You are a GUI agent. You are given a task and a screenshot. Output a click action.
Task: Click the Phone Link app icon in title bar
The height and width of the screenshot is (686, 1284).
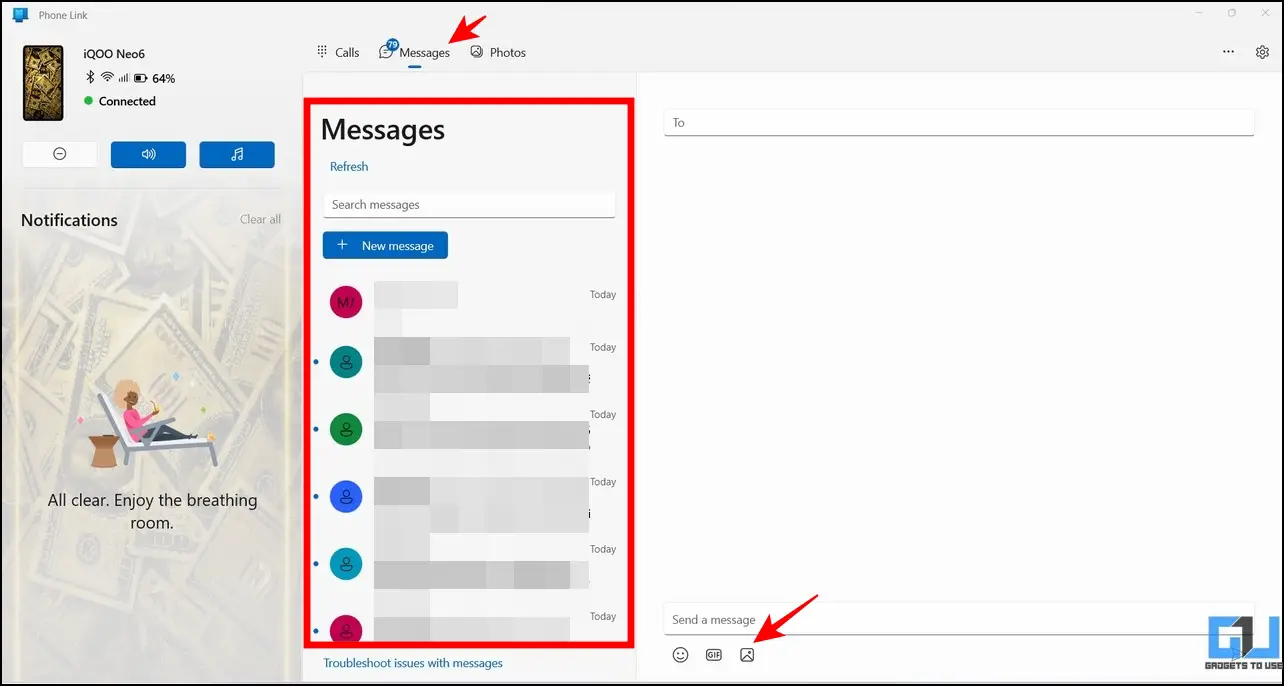pos(20,14)
